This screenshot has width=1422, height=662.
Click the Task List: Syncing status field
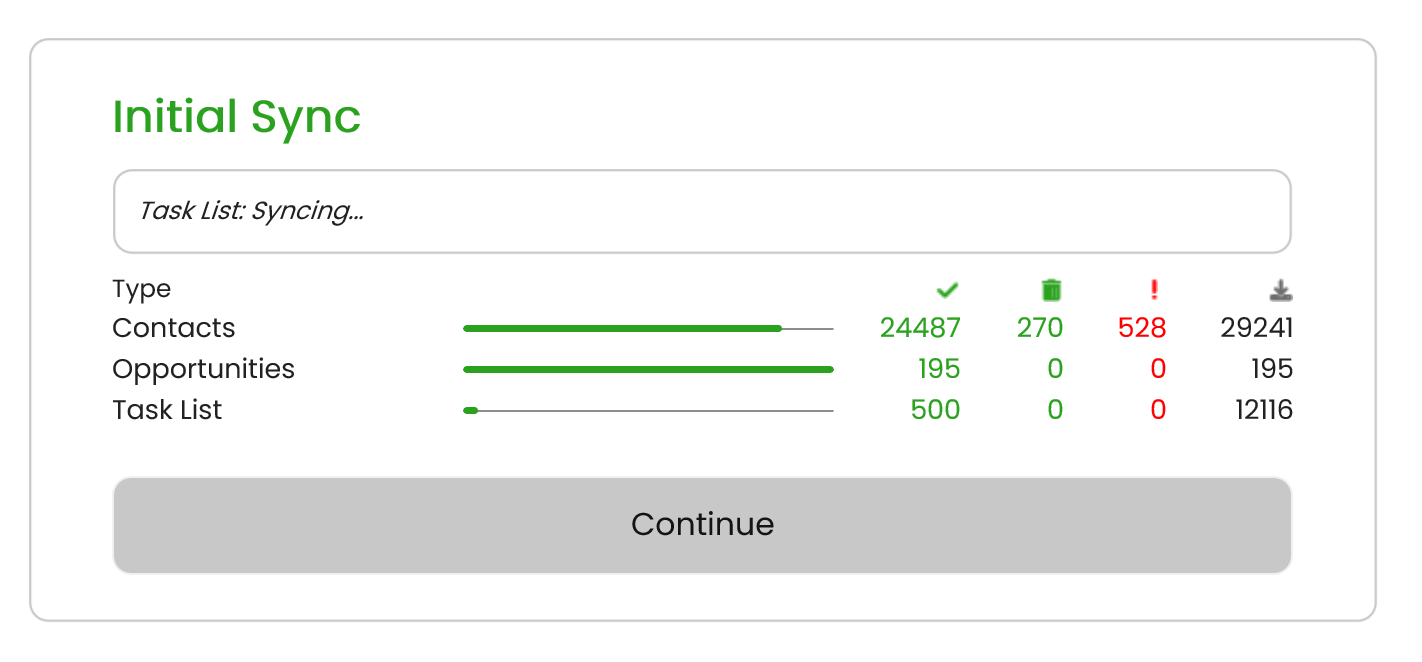pos(702,211)
